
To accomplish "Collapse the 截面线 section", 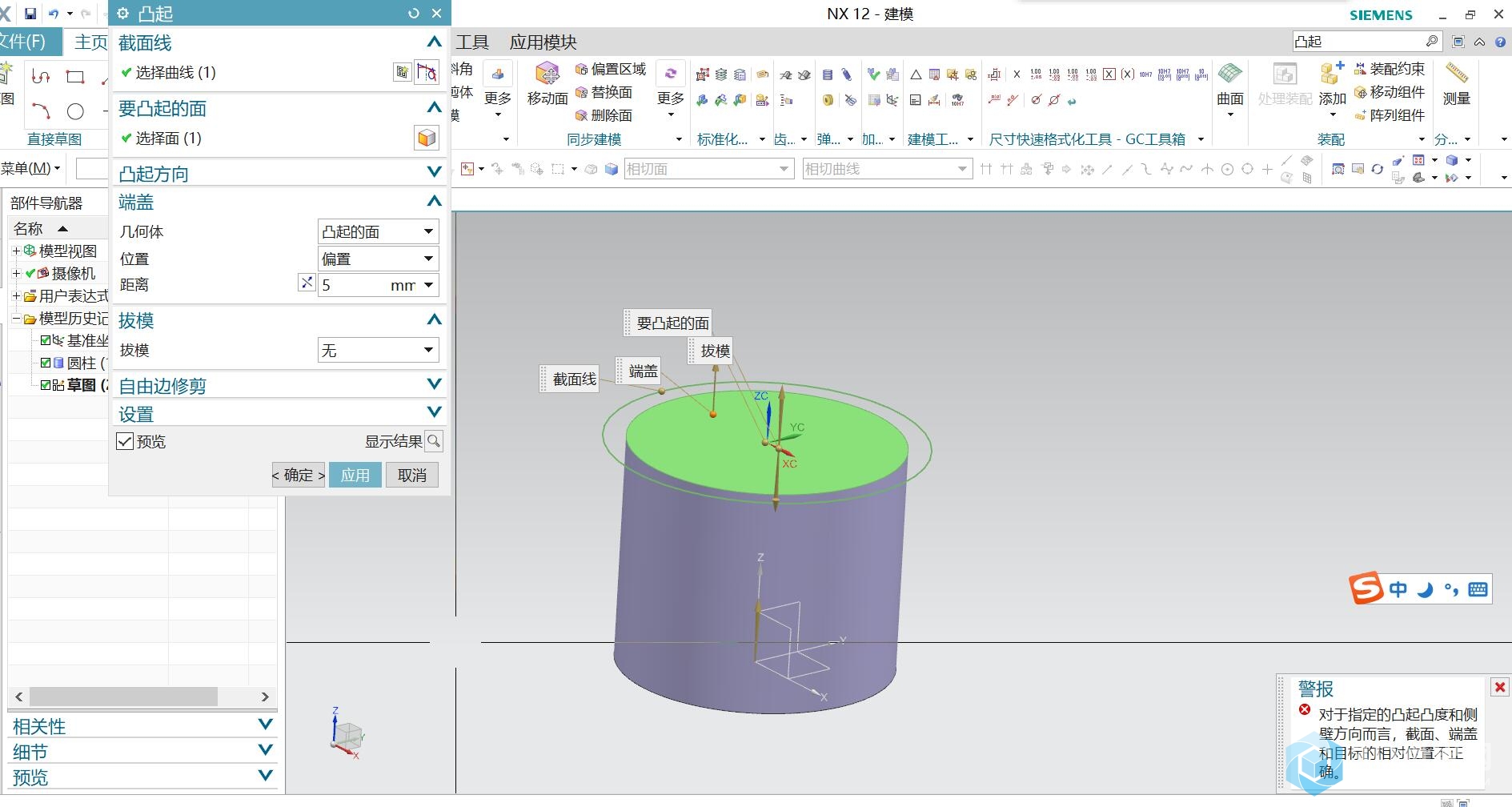I will (x=434, y=42).
